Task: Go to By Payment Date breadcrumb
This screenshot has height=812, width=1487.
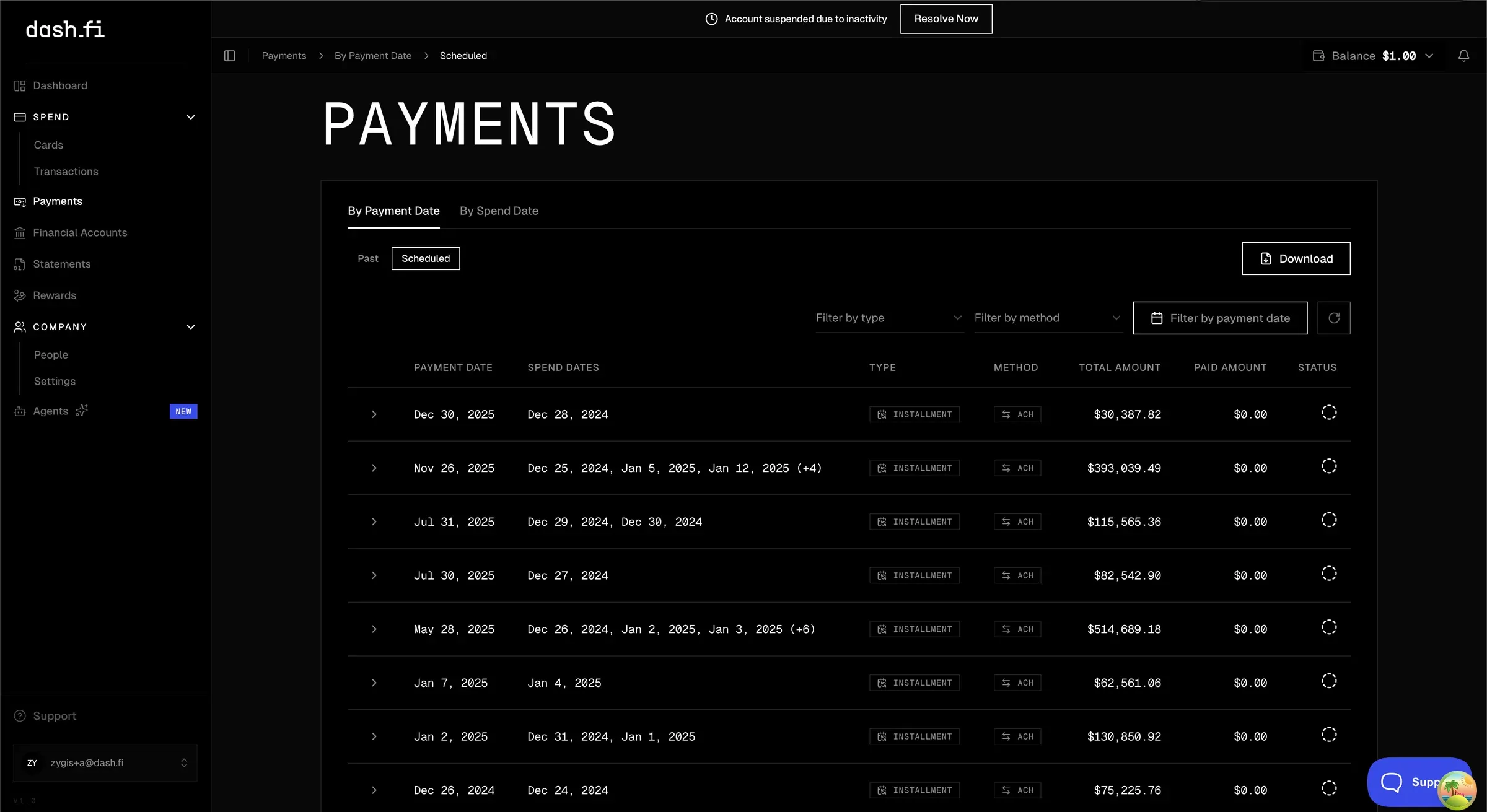Action: [373, 56]
